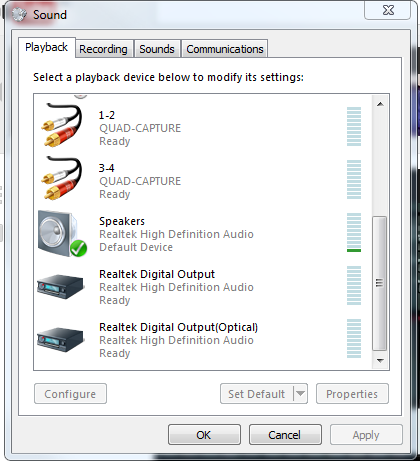The height and width of the screenshot is (461, 420).
Task: Click the OK button
Action: click(x=204, y=435)
